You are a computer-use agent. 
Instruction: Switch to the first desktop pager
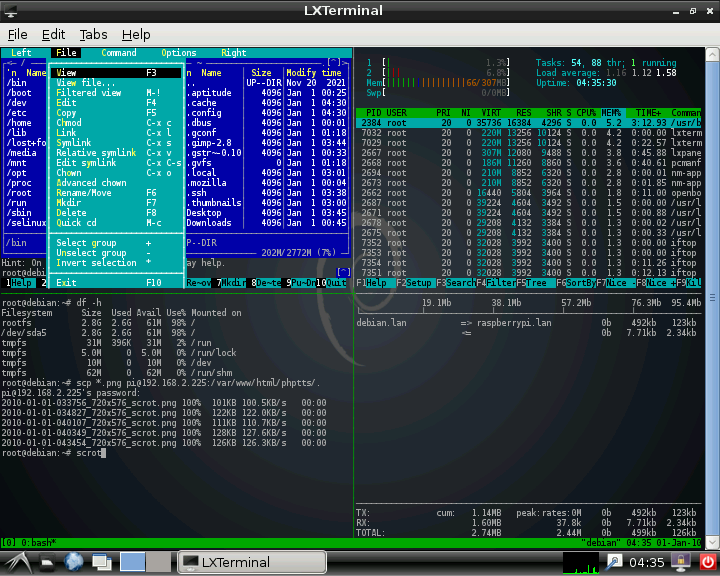(133, 562)
